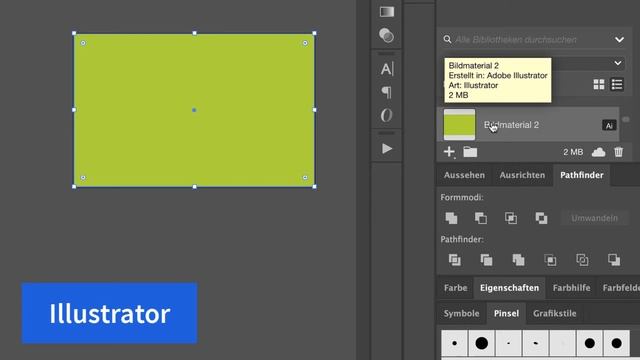The image size is (640, 360).
Task: Switch to the Farbhilfe tab
Action: pos(571,288)
